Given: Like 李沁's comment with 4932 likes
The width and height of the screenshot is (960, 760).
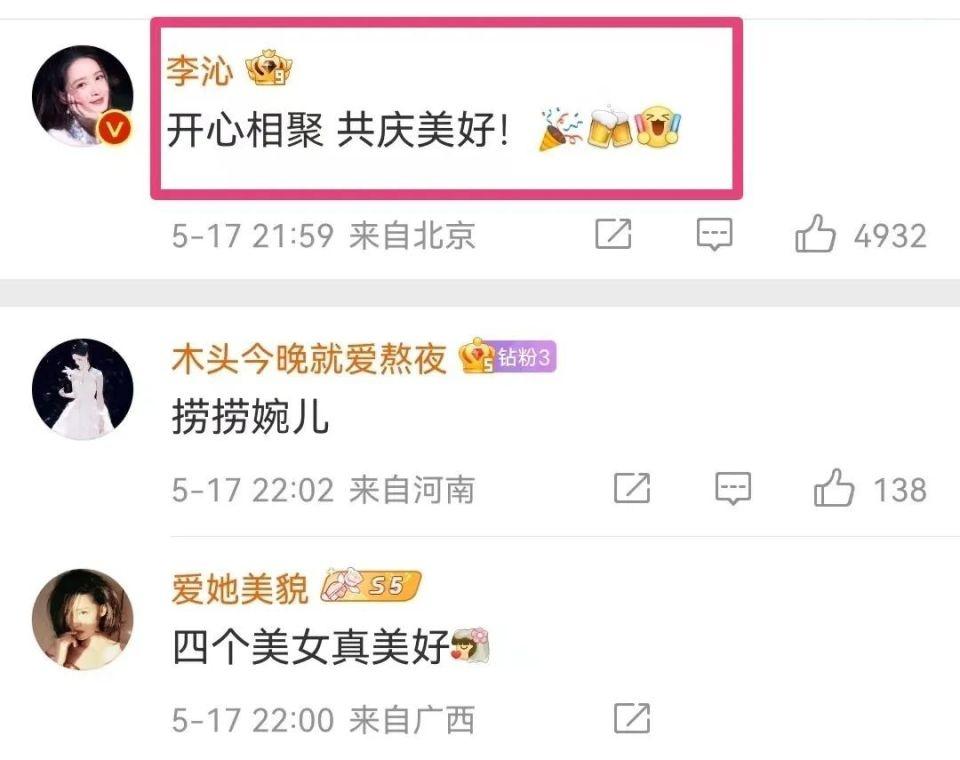Looking at the screenshot, I should [860, 234].
